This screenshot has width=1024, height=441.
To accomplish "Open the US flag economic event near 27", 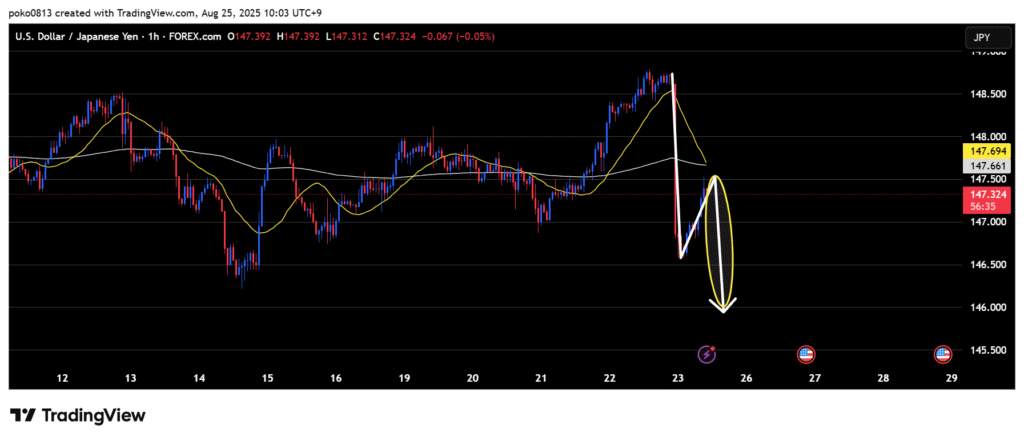I will [806, 354].
